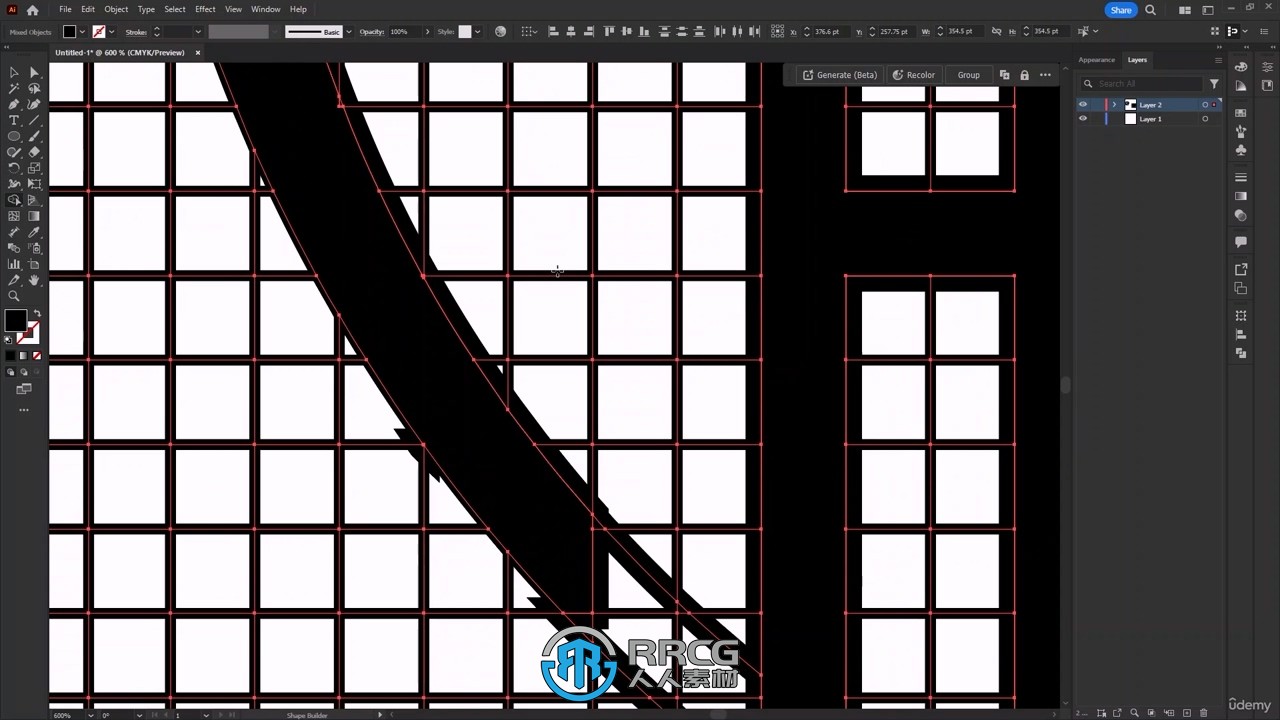This screenshot has width=1280, height=720.
Task: Click the Recolor button
Action: 913,75
